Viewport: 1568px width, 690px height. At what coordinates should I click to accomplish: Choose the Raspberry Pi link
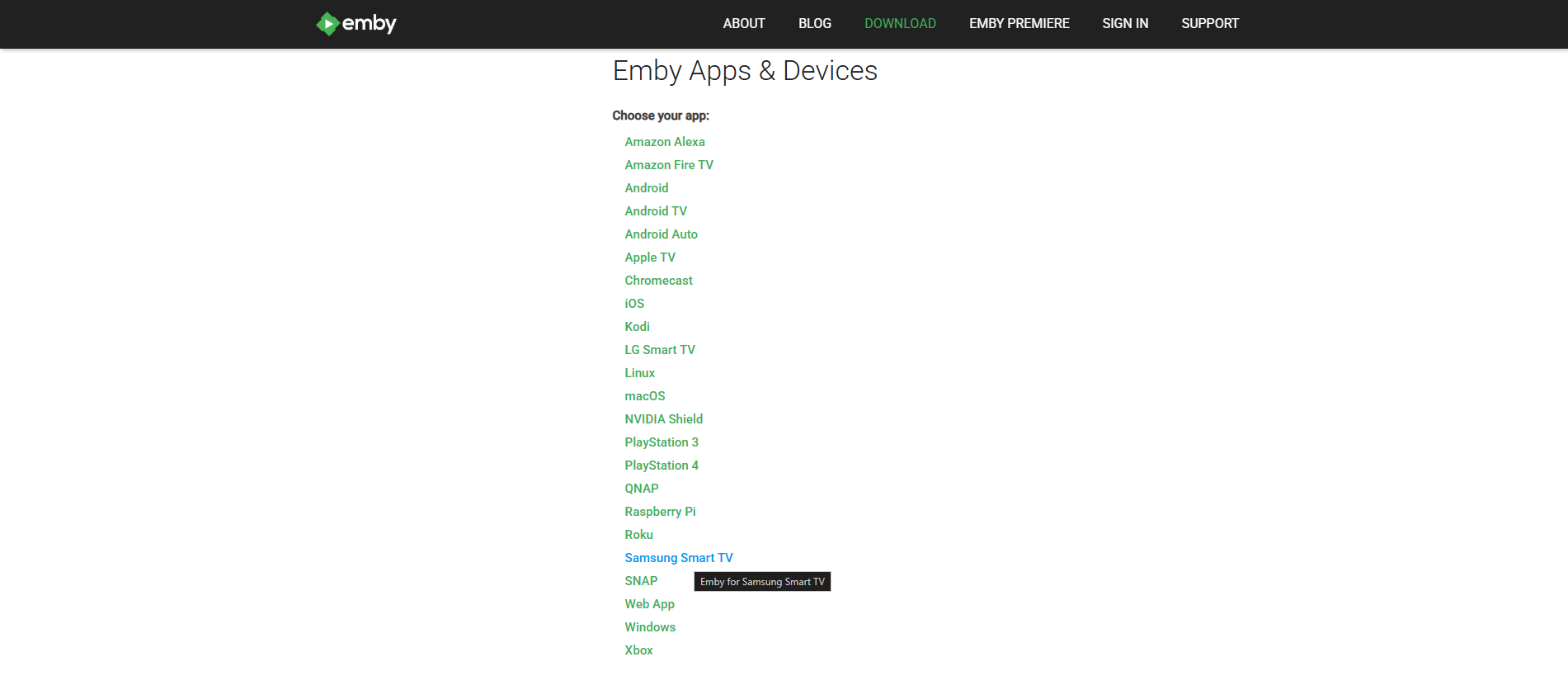pos(661,512)
